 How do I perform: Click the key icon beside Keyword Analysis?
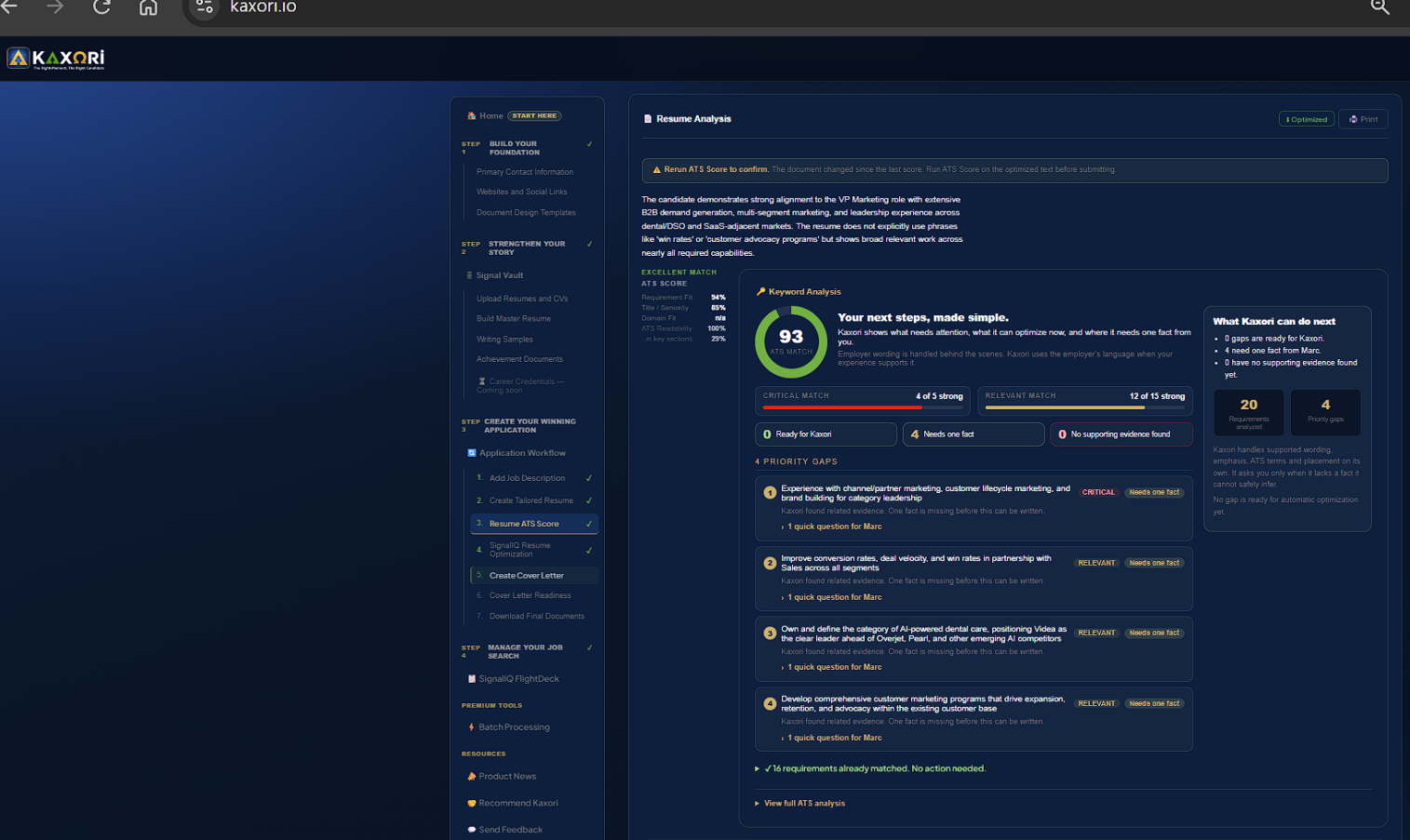(761, 292)
